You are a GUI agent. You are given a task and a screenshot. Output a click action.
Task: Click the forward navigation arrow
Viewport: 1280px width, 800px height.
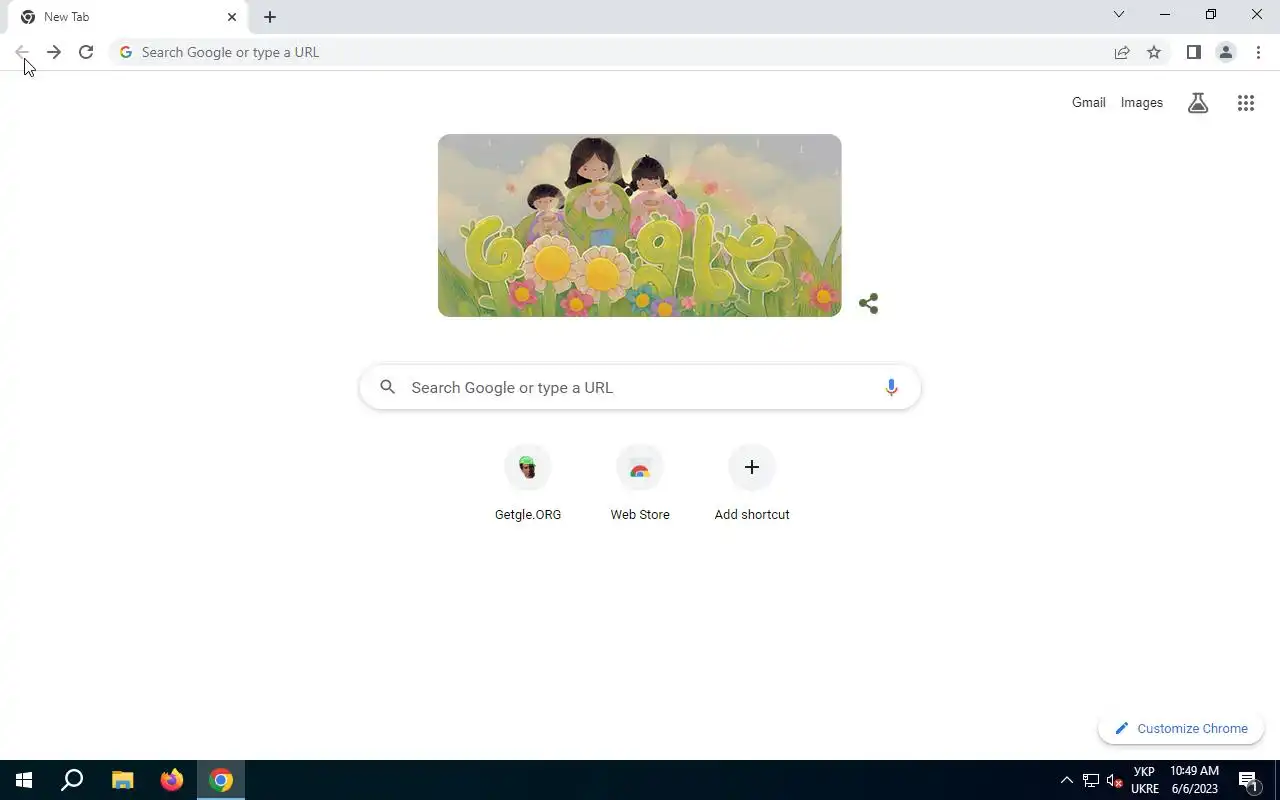click(x=54, y=52)
